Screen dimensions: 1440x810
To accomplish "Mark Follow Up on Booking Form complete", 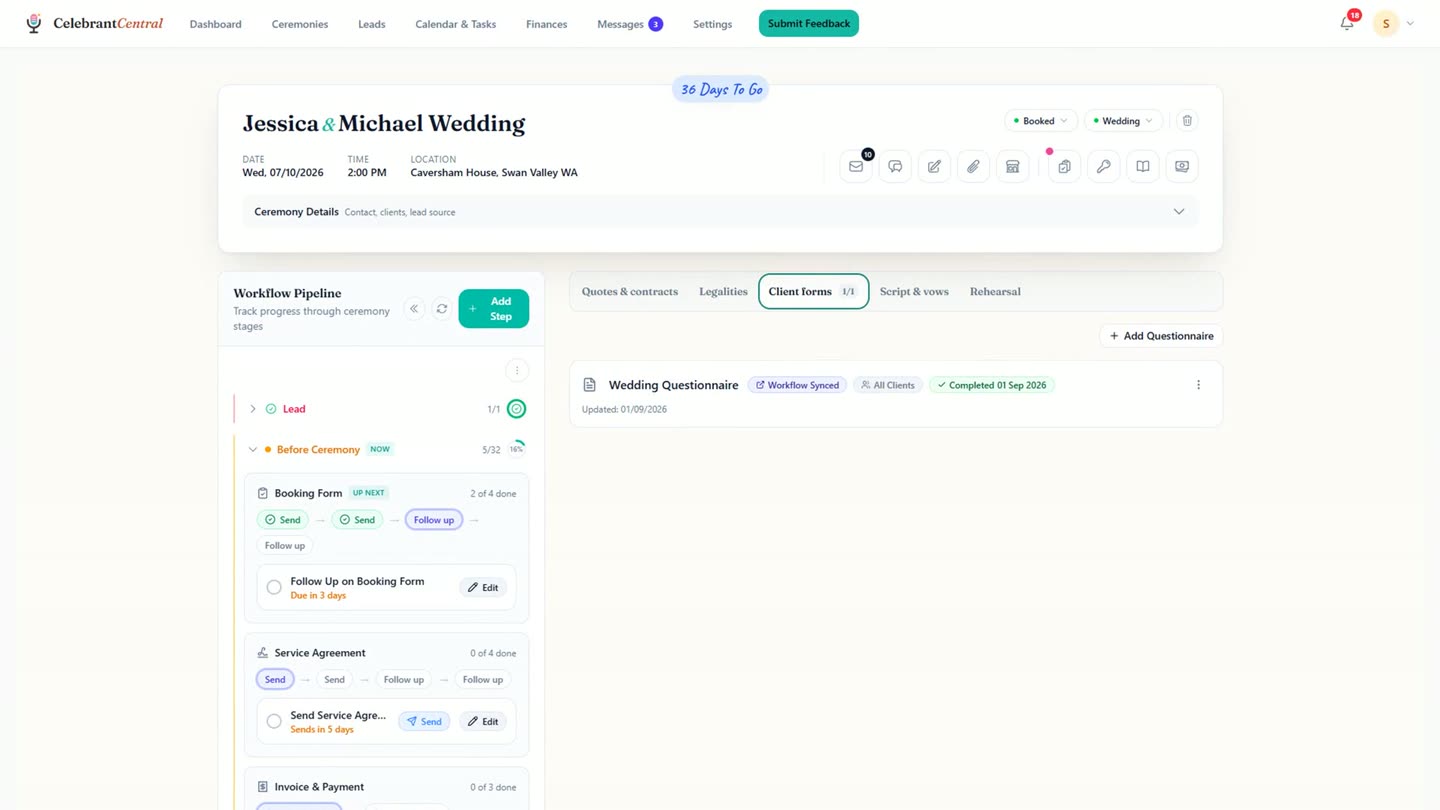I will (274, 588).
